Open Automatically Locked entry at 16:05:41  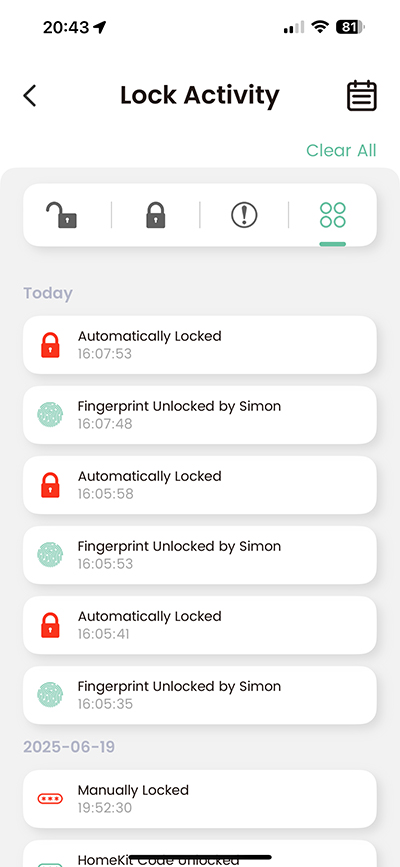200,625
